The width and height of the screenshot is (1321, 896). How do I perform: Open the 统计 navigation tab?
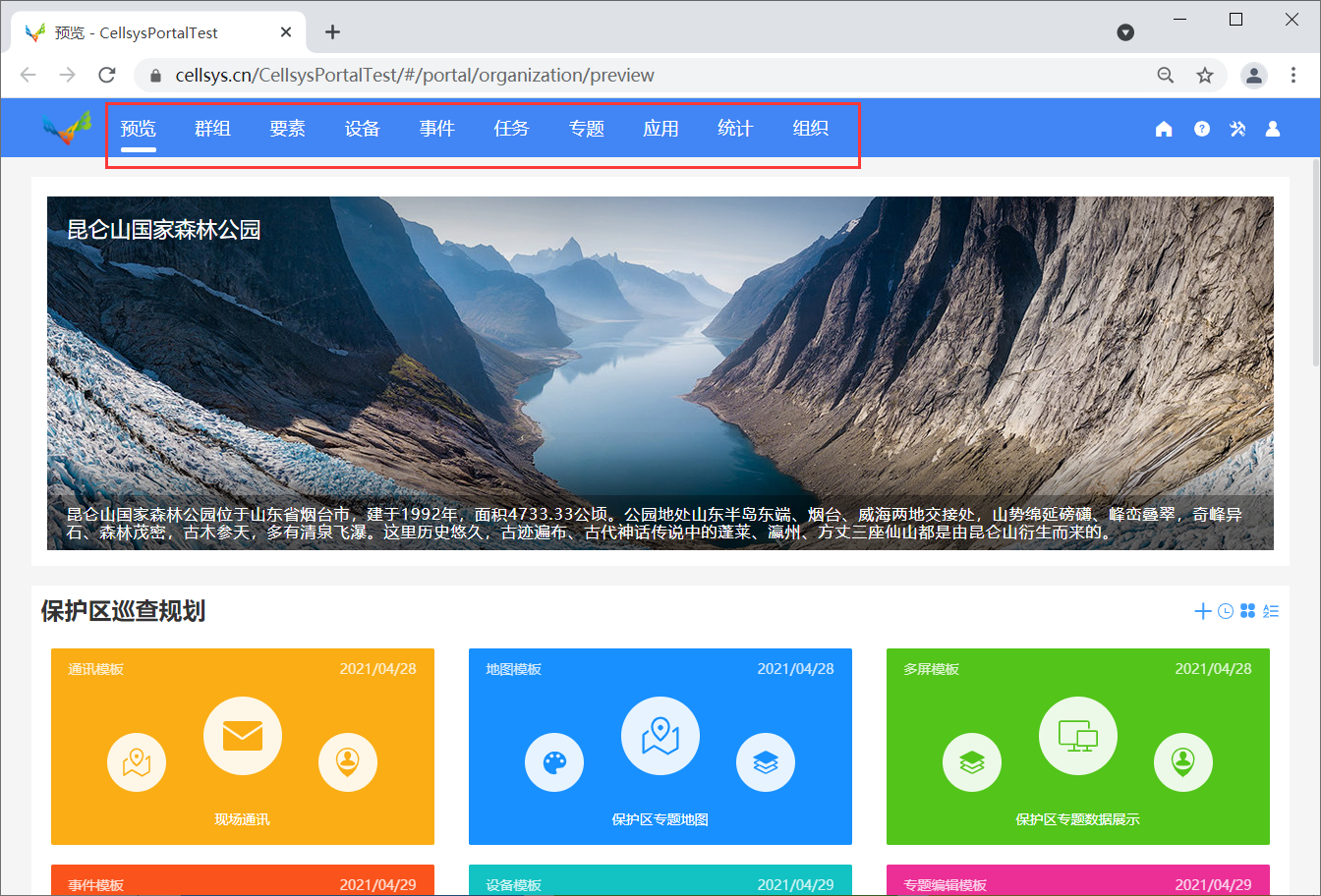[736, 129]
